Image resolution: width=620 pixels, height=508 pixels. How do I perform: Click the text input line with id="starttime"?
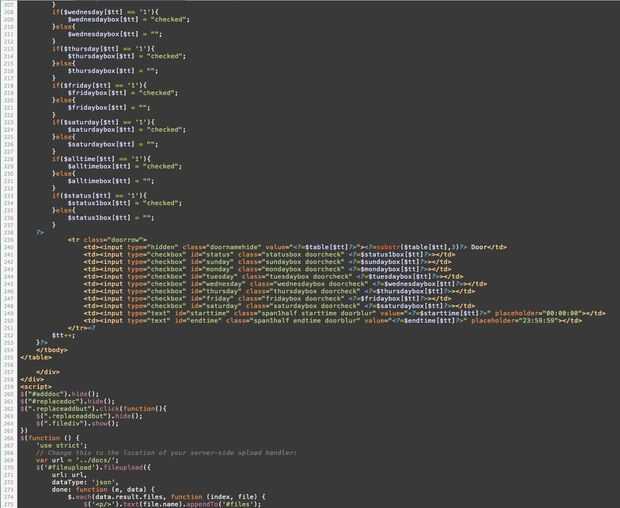tap(344, 313)
